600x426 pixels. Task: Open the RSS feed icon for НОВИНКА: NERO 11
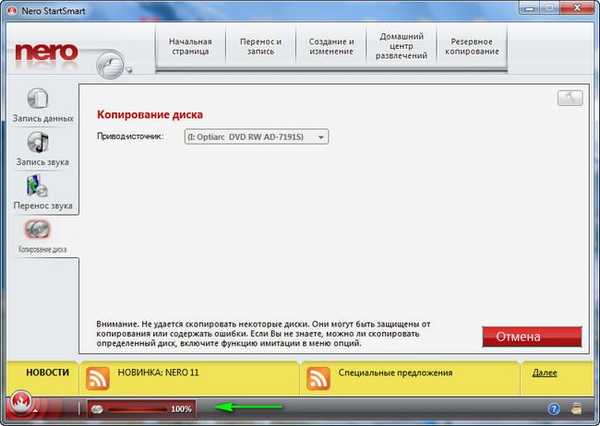[x=97, y=378]
